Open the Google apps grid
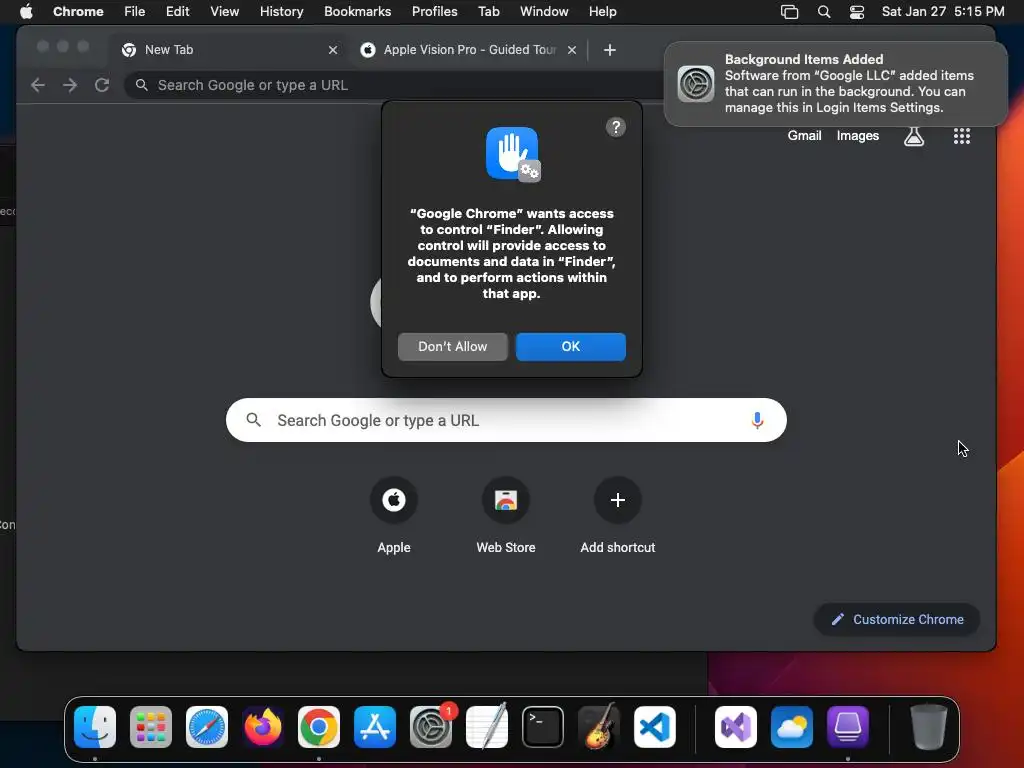 coord(961,136)
